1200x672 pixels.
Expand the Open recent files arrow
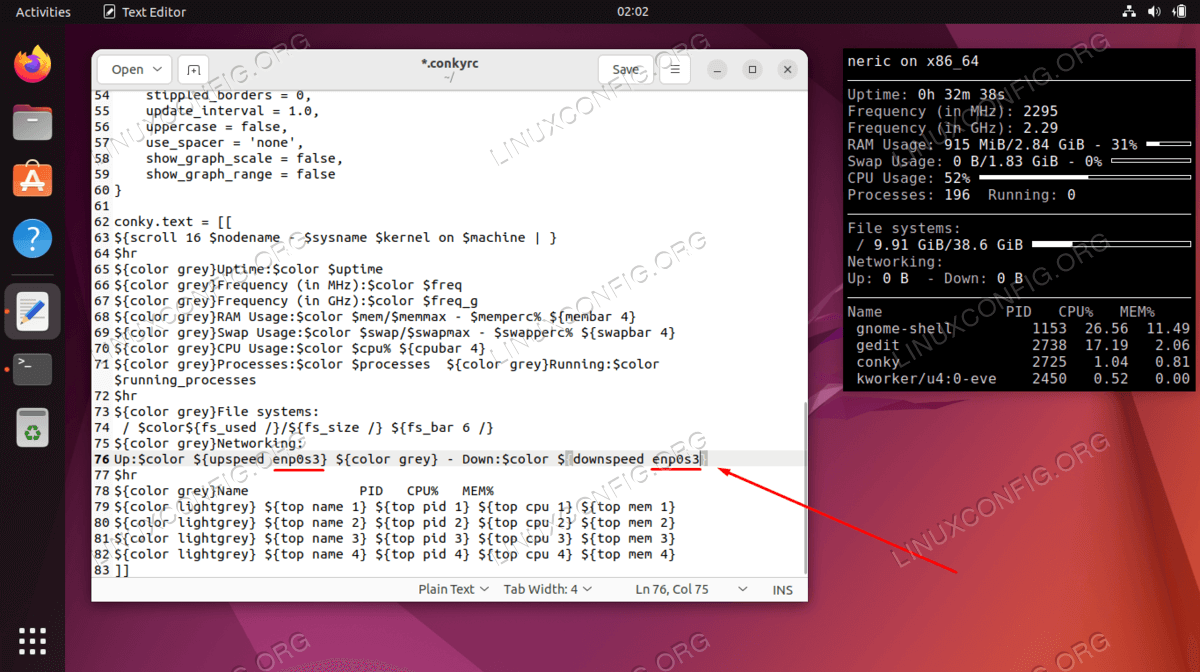coord(159,70)
